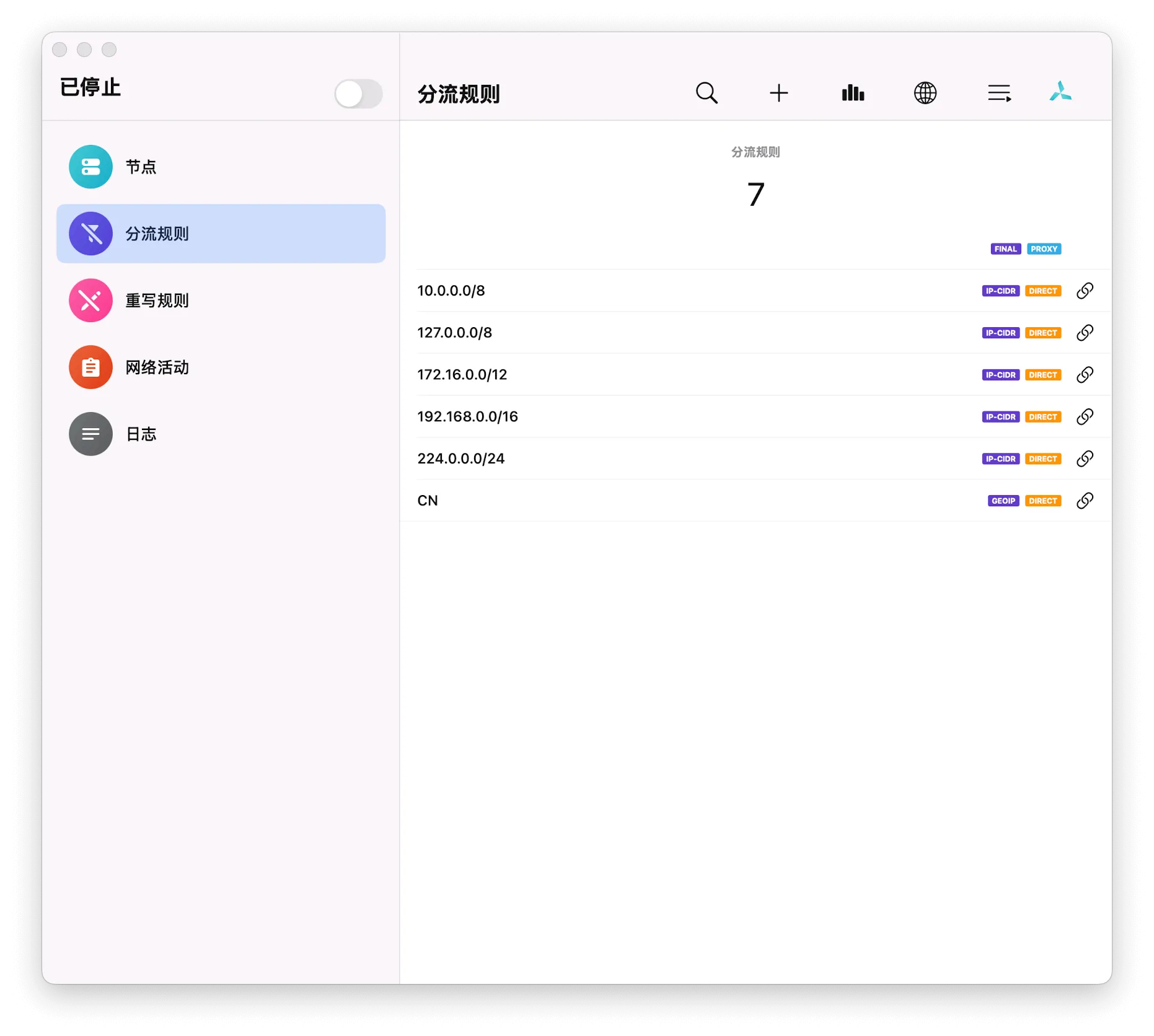
Task: Click the PROXY badge at the top
Action: click(1044, 248)
